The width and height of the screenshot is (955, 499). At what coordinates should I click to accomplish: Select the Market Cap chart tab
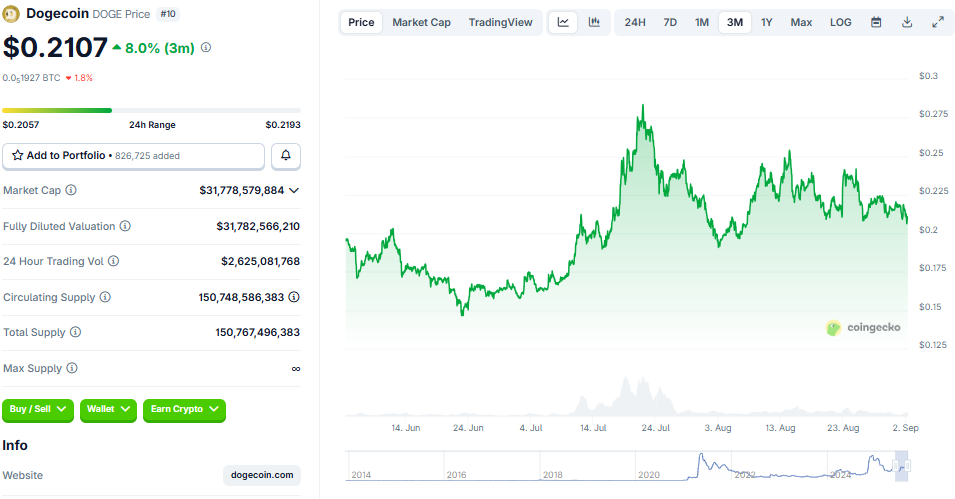[x=421, y=23]
